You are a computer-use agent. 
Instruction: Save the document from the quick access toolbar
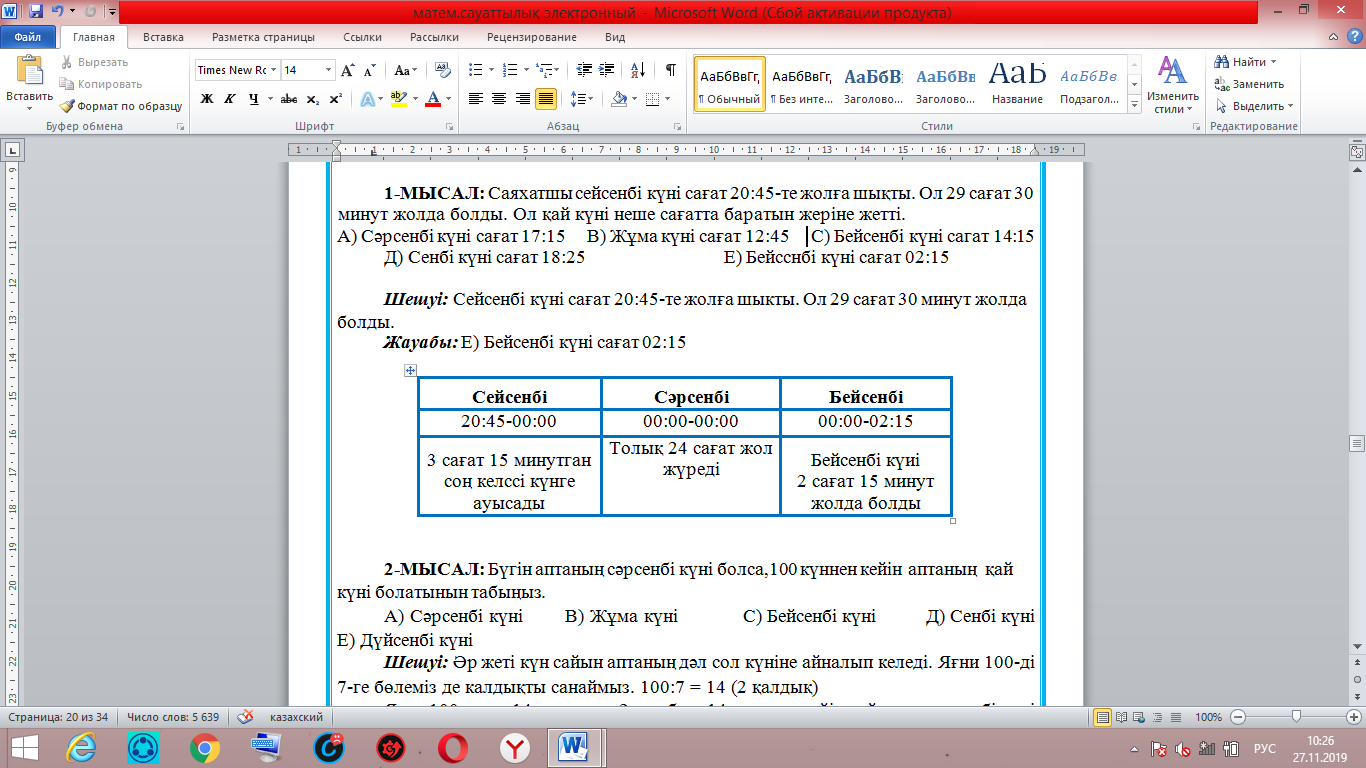click(36, 13)
